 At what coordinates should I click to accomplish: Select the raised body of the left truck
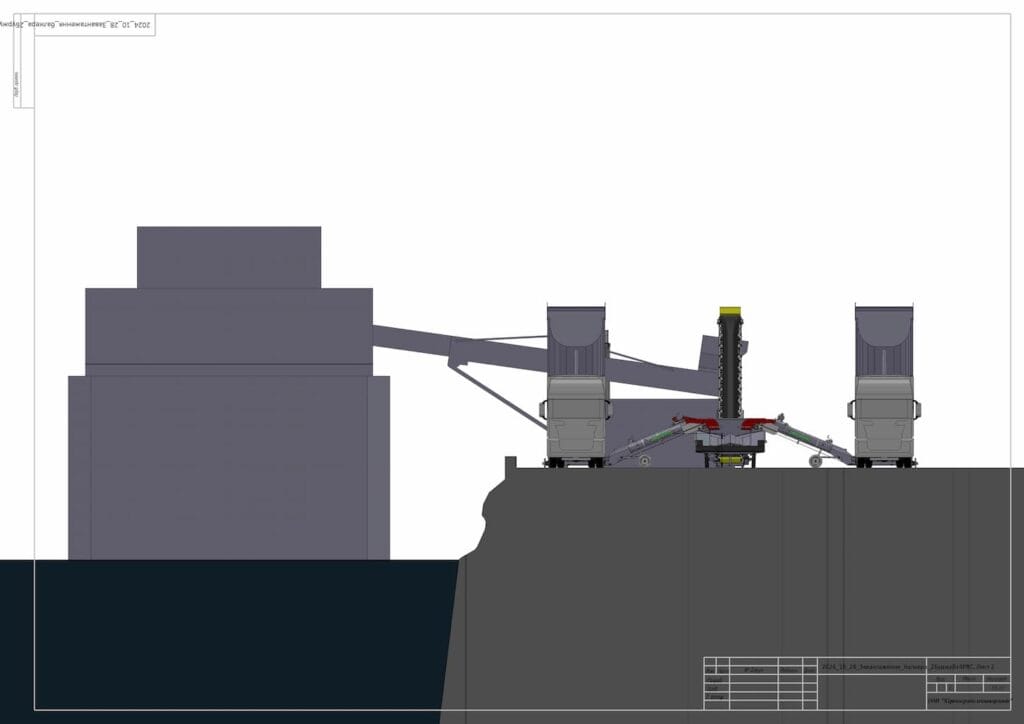click(576, 340)
